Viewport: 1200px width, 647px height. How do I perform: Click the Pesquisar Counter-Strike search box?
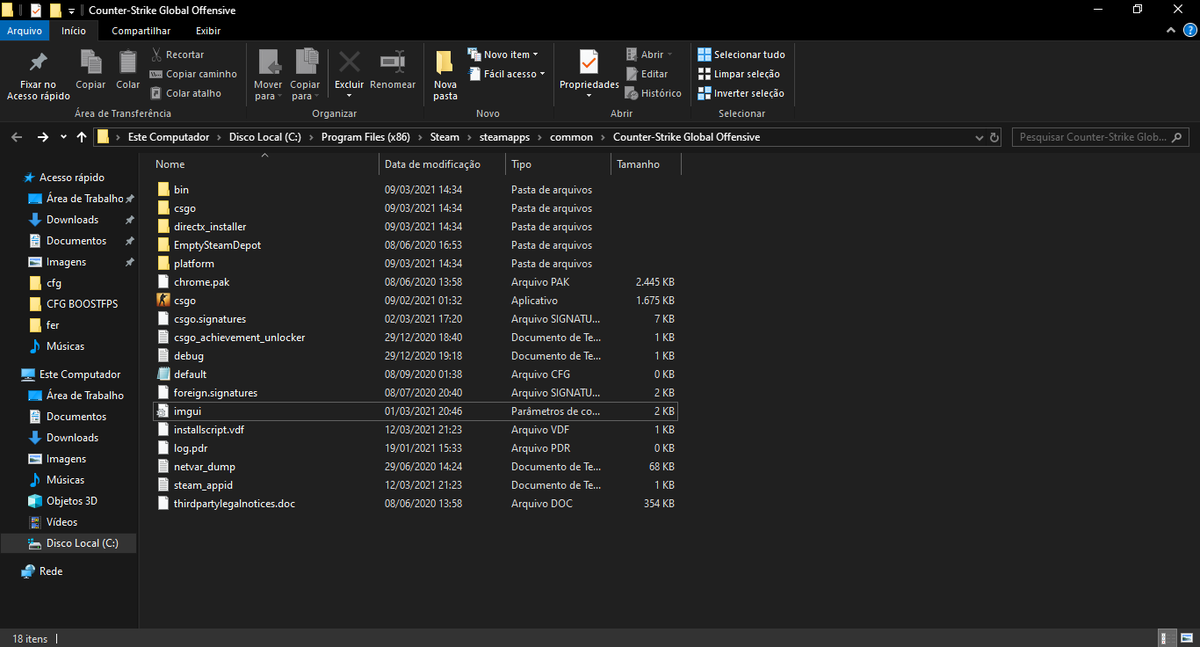pos(1100,137)
